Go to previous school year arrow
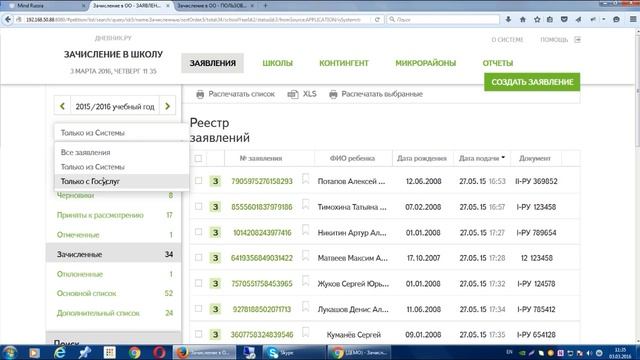Screen dimensions: 640x360 (62, 106)
